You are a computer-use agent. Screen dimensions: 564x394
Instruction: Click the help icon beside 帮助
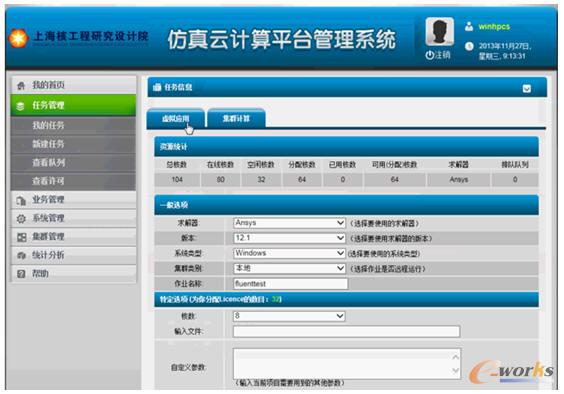[x=21, y=274]
